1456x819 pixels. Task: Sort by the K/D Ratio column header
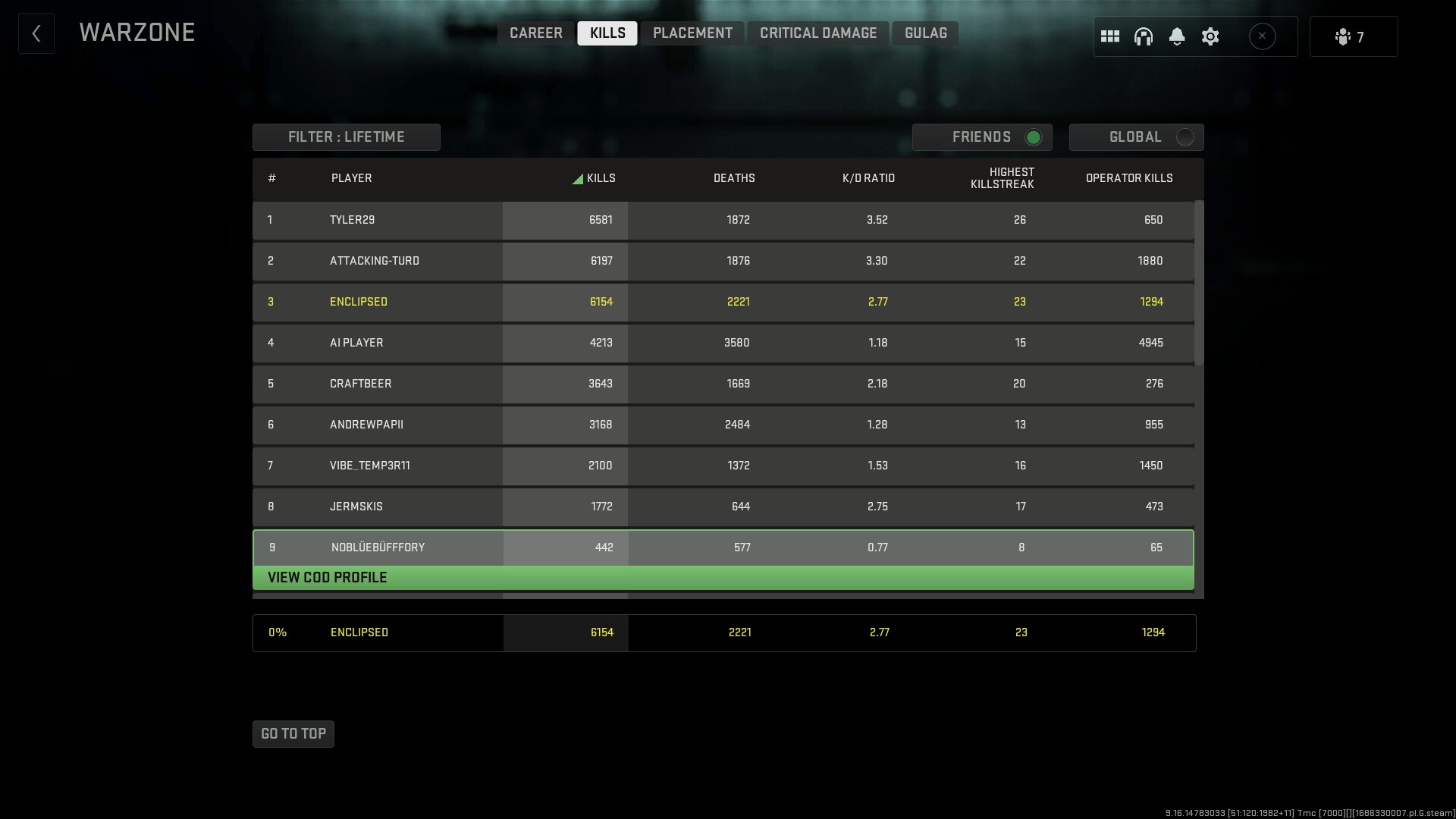pyautogui.click(x=868, y=178)
